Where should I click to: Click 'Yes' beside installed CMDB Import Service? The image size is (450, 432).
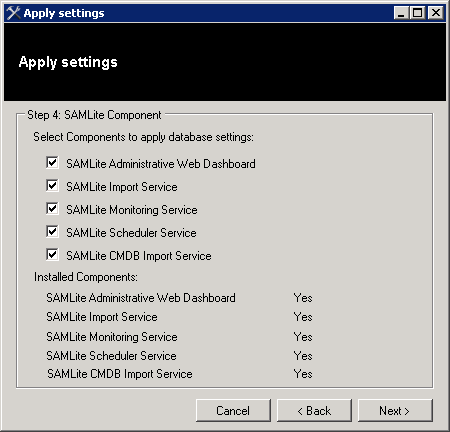coord(303,374)
